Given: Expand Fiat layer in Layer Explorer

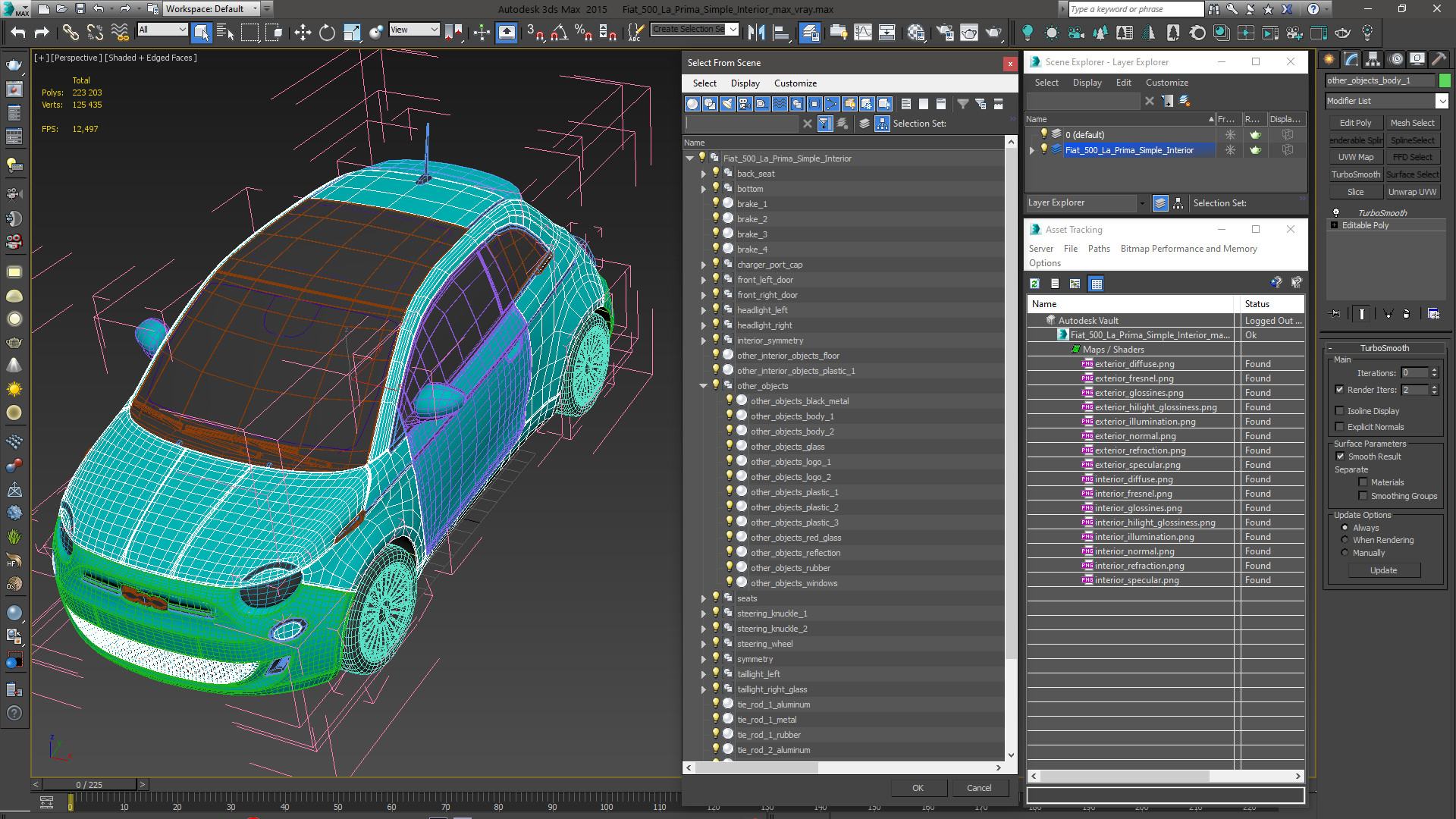Looking at the screenshot, I should click(1032, 150).
